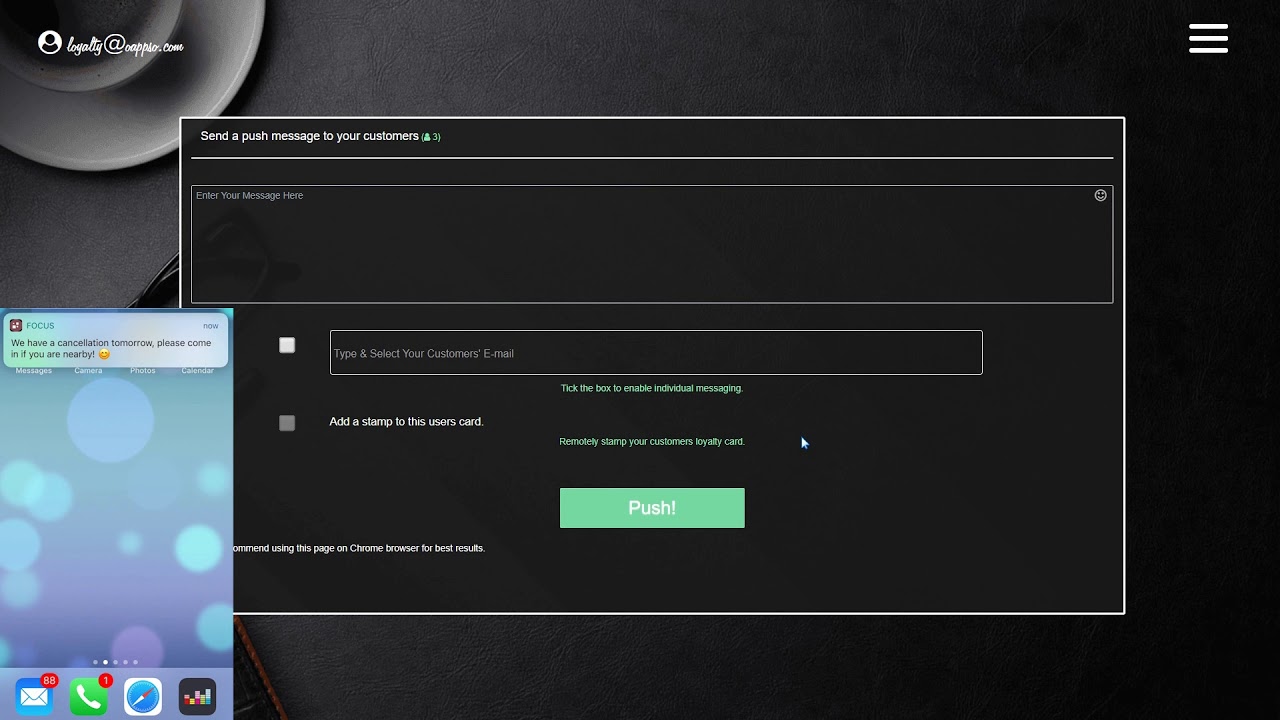Open the Deezer equalizer app in dock
Screen dimensions: 1280x720
pyautogui.click(x=197, y=696)
